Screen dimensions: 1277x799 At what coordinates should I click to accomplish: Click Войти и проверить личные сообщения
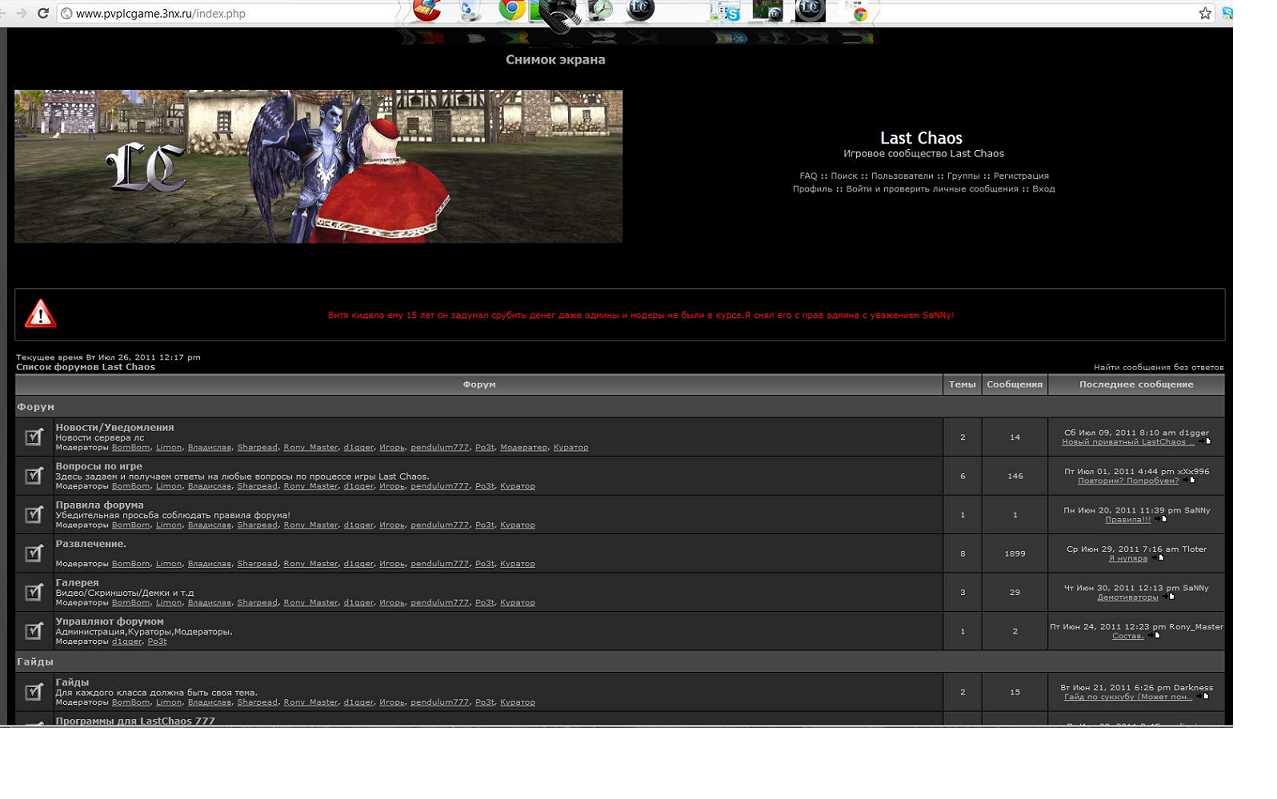click(932, 189)
